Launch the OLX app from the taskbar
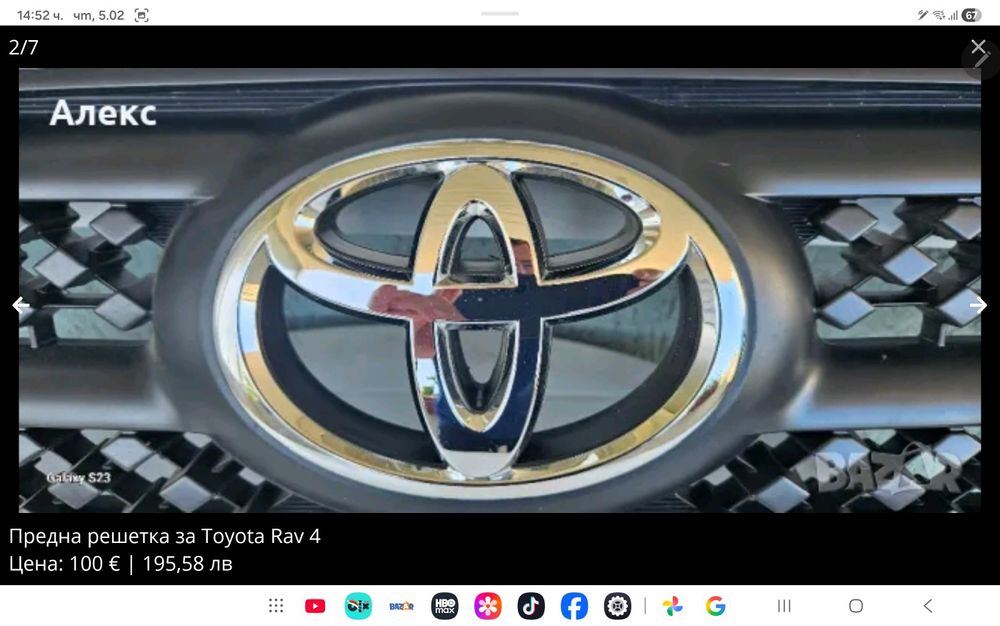The width and height of the screenshot is (1000, 626). [x=358, y=606]
